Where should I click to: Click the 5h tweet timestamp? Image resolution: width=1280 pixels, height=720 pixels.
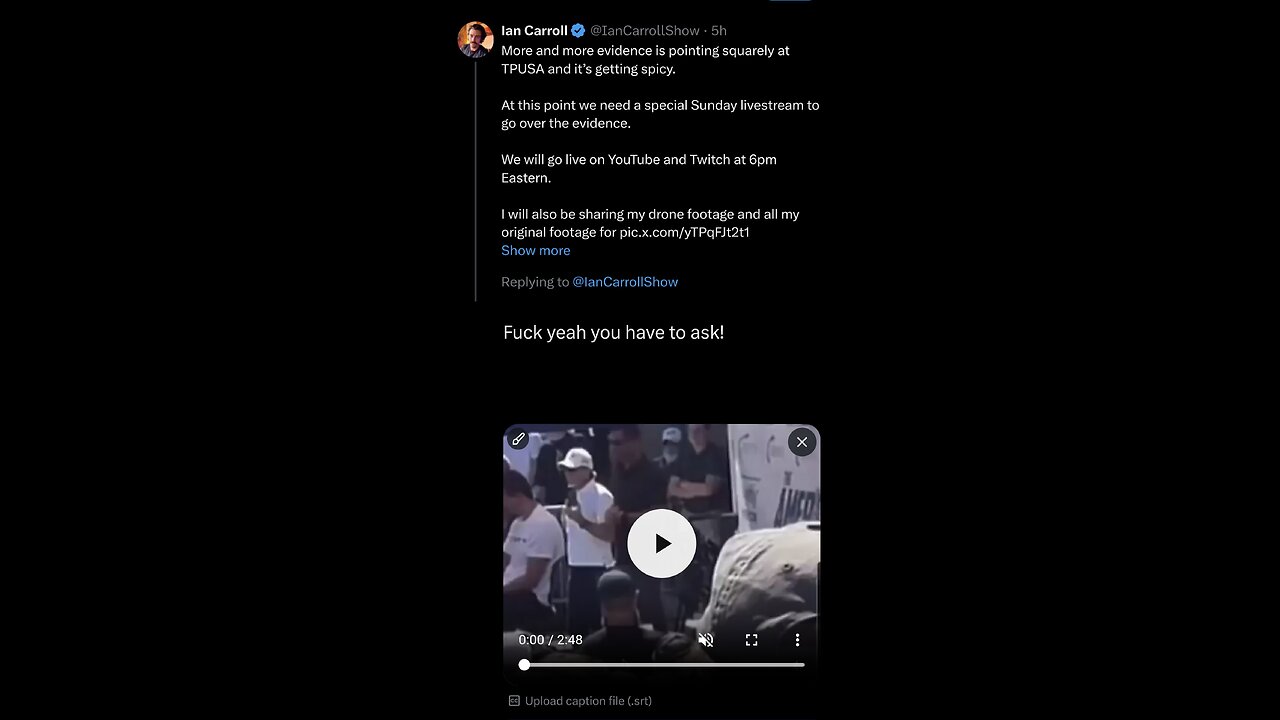tap(719, 31)
